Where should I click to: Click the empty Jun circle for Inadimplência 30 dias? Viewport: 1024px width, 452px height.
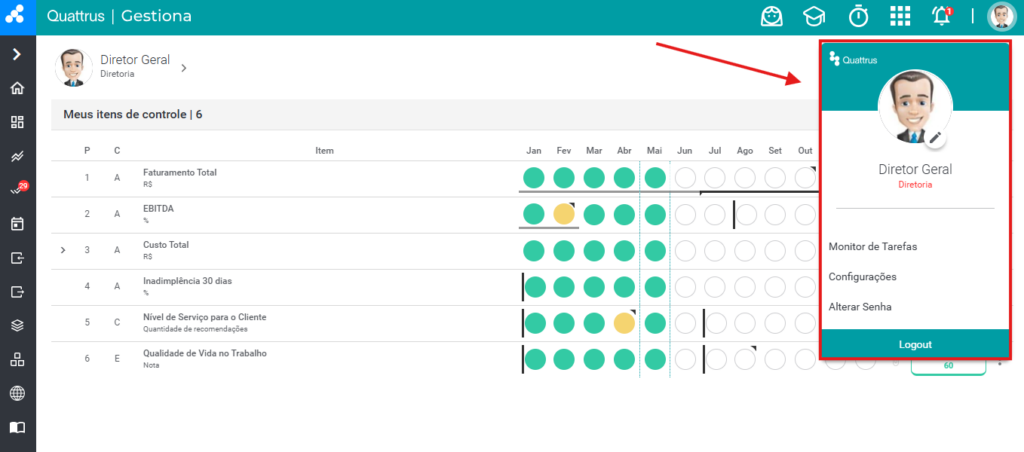(x=684, y=287)
